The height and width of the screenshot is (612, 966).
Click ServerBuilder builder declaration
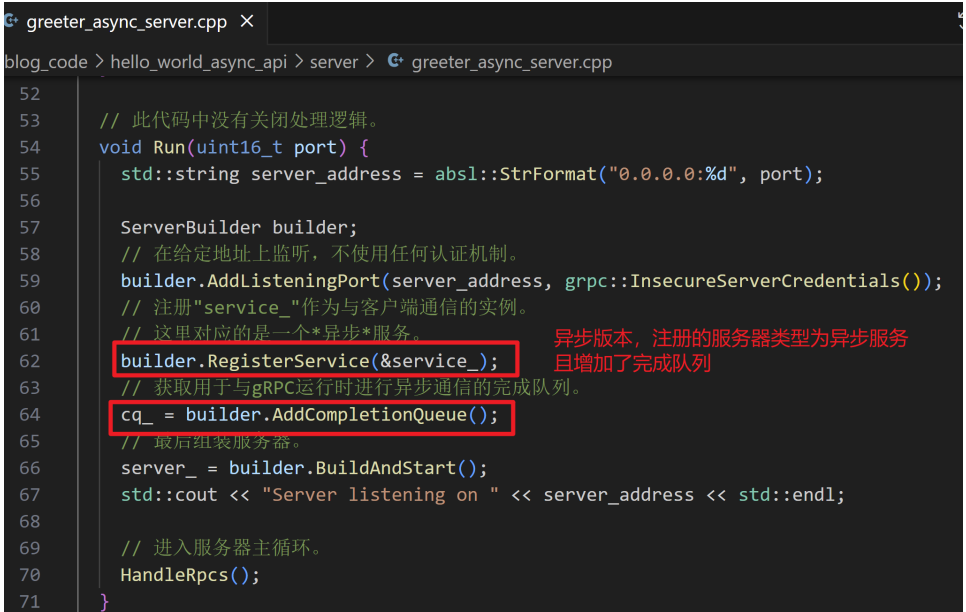pyautogui.click(x=238, y=228)
